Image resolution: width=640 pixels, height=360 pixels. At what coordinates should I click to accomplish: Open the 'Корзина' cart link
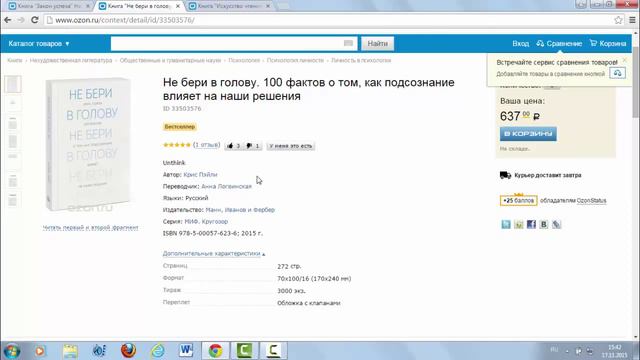click(608, 44)
